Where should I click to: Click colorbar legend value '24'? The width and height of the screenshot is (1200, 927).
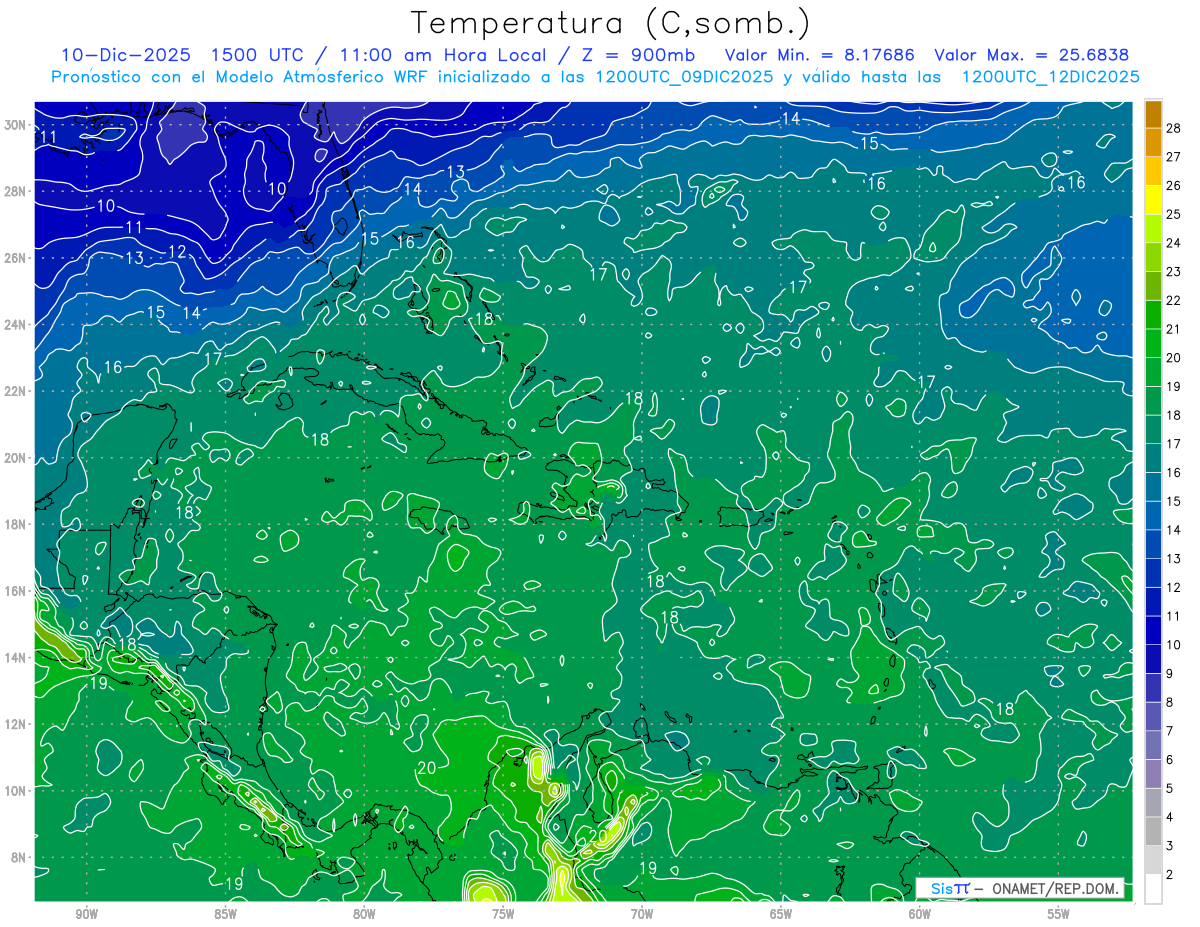(1173, 242)
